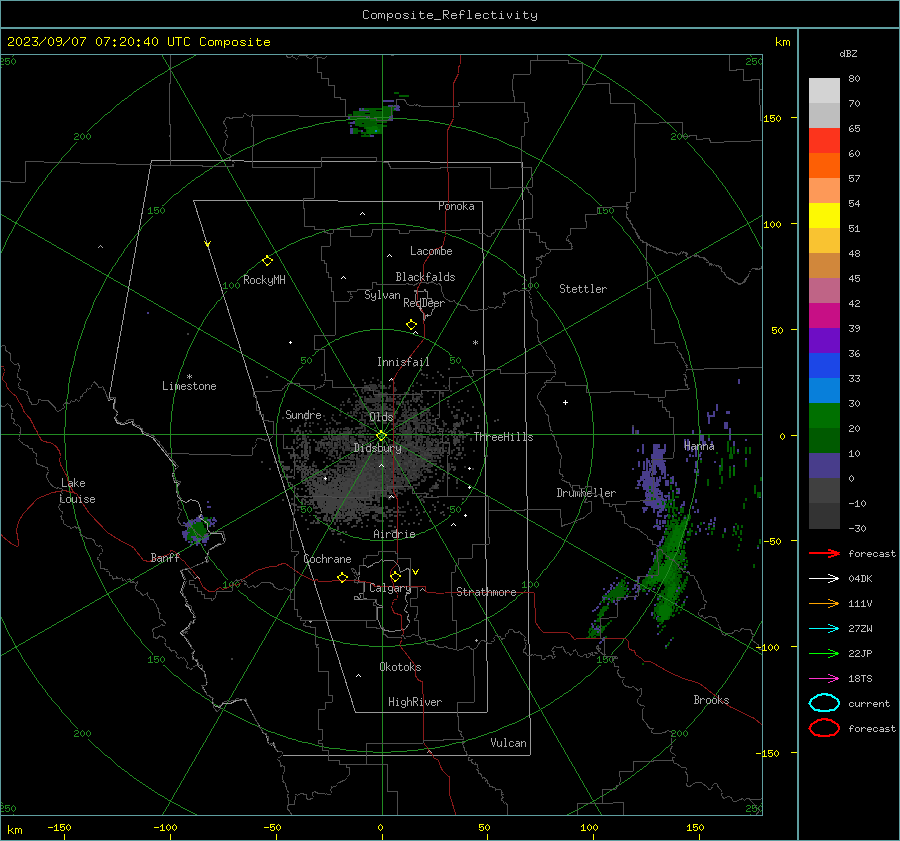
Task: Click the Ponoka city label
Action: tap(456, 206)
